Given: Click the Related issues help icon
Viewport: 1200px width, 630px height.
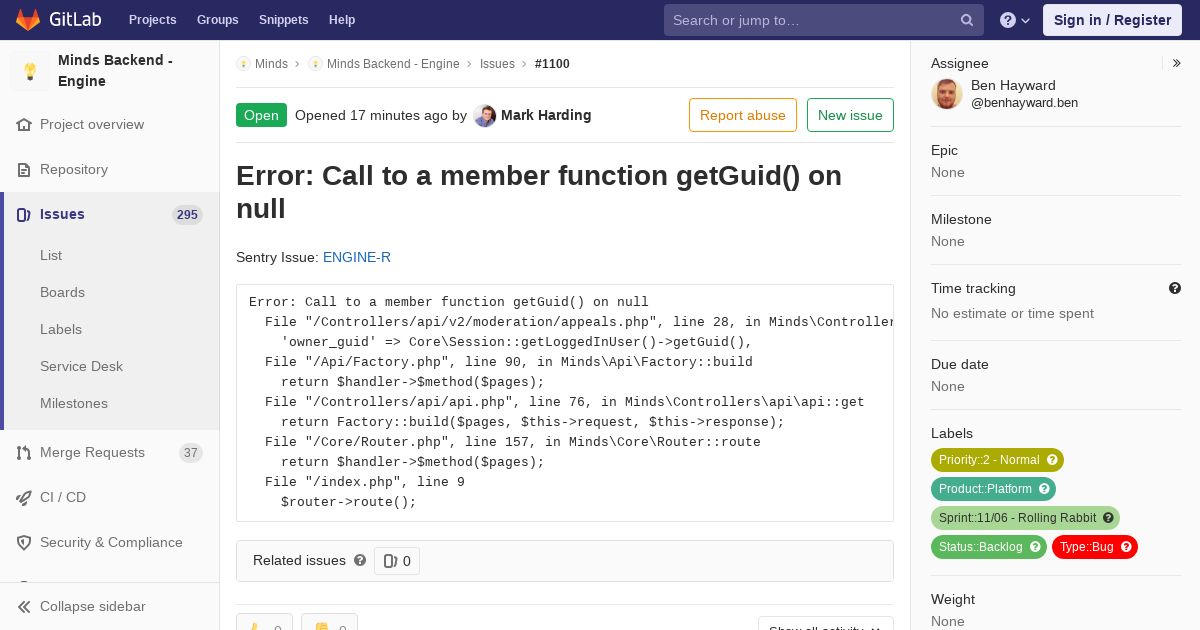Looking at the screenshot, I should pyautogui.click(x=360, y=560).
